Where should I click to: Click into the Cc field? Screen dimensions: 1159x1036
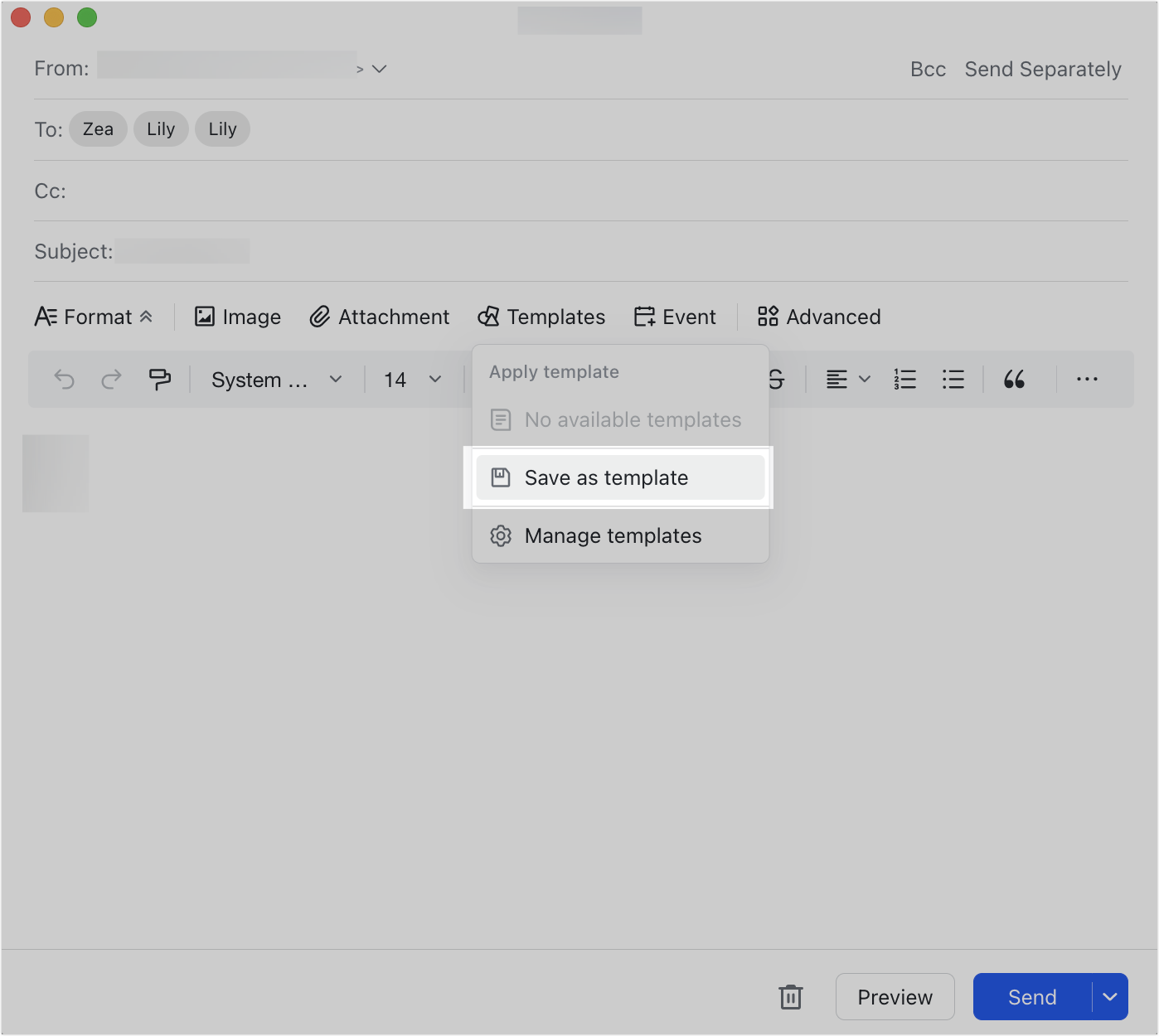pos(580,191)
